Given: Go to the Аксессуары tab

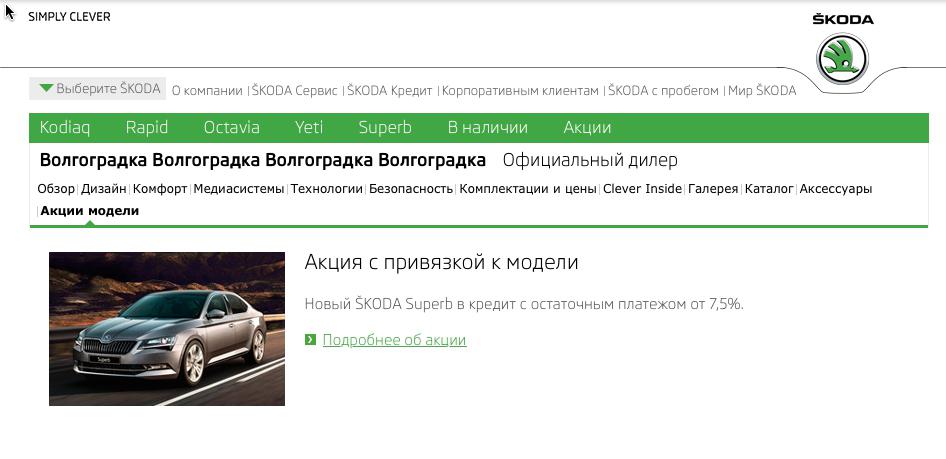Looking at the screenshot, I should (x=836, y=189).
